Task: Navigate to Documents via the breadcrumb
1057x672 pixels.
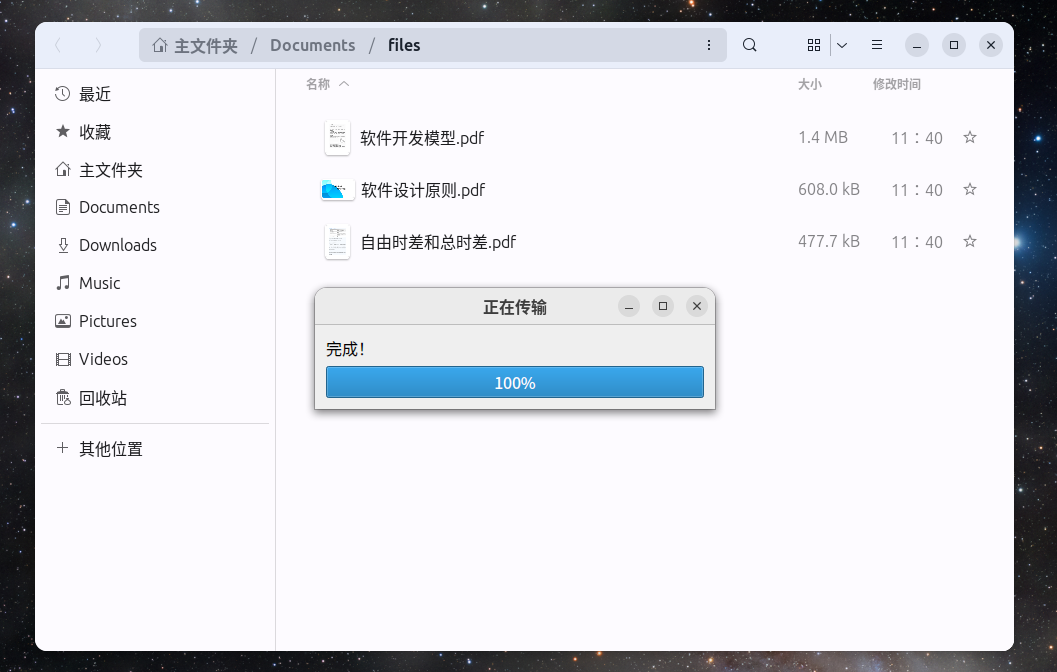Action: 312,45
